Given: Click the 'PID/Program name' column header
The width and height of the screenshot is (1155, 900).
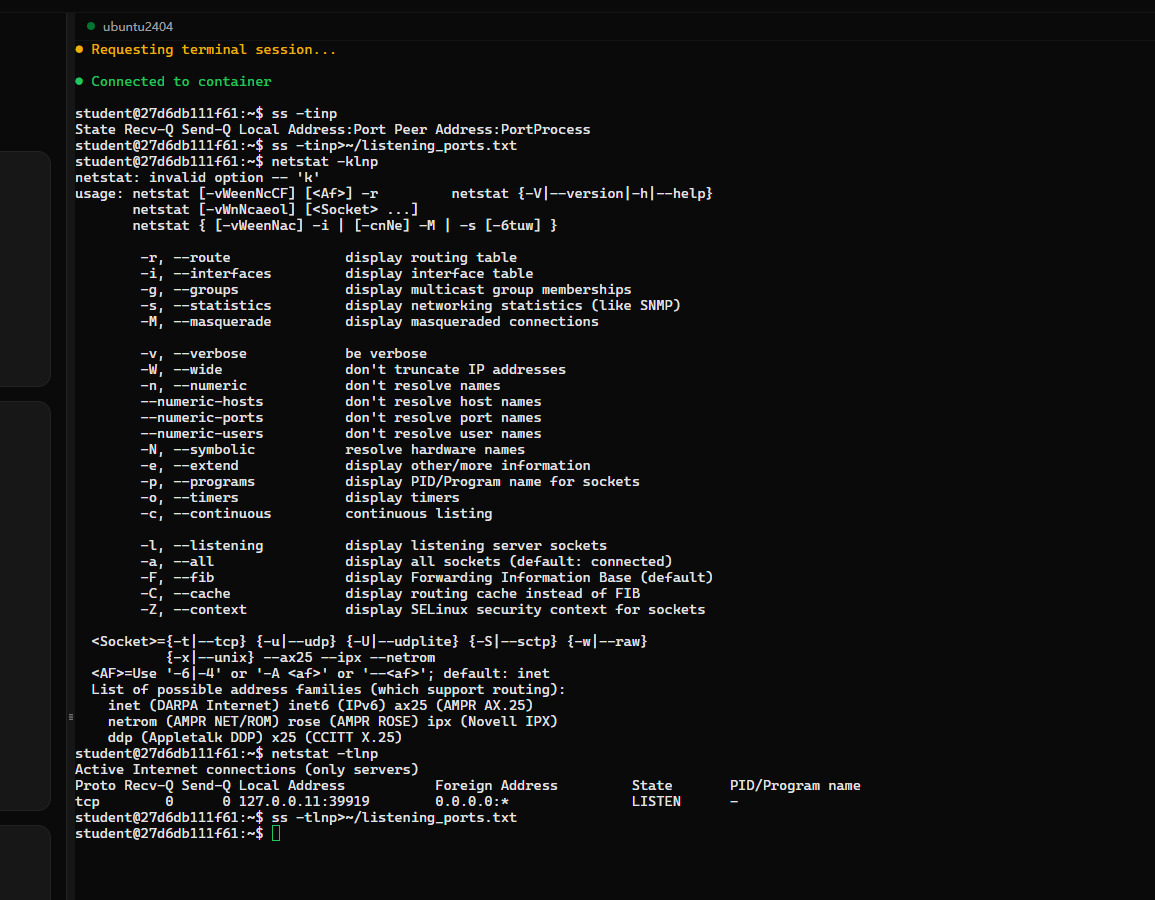Looking at the screenshot, I should [x=796, y=785].
